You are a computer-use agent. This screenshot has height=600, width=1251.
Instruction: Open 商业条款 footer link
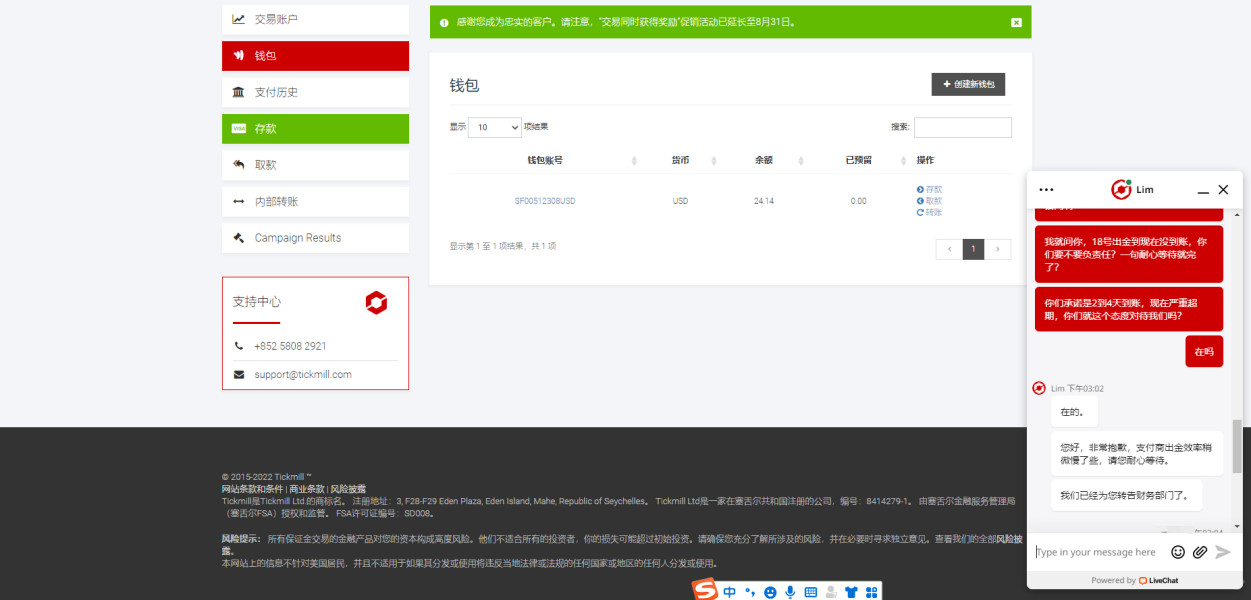[x=306, y=489]
